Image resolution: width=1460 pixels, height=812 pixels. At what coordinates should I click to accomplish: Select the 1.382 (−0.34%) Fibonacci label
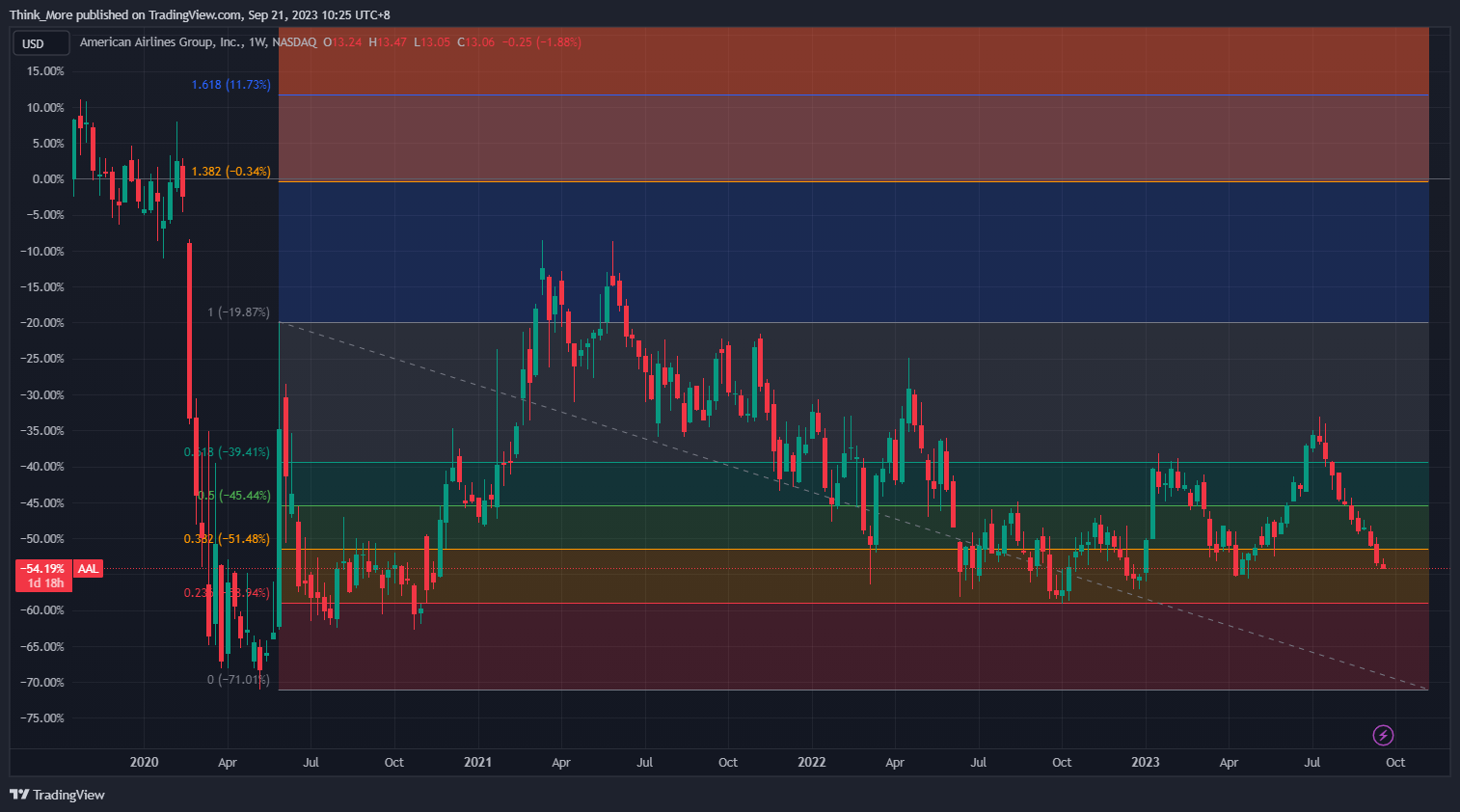click(230, 172)
